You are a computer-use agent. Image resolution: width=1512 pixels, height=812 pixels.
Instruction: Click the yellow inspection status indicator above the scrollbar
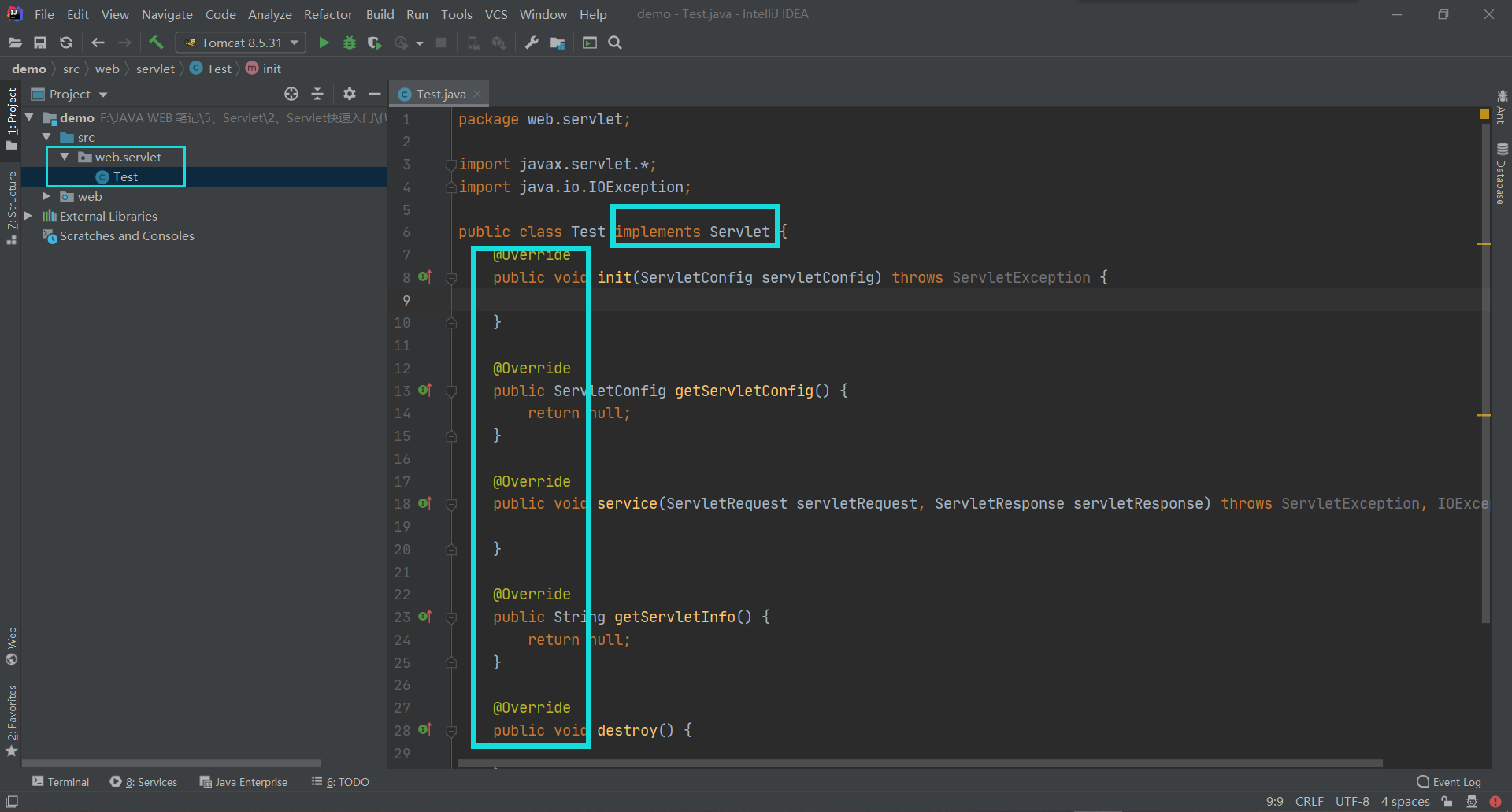(1484, 115)
